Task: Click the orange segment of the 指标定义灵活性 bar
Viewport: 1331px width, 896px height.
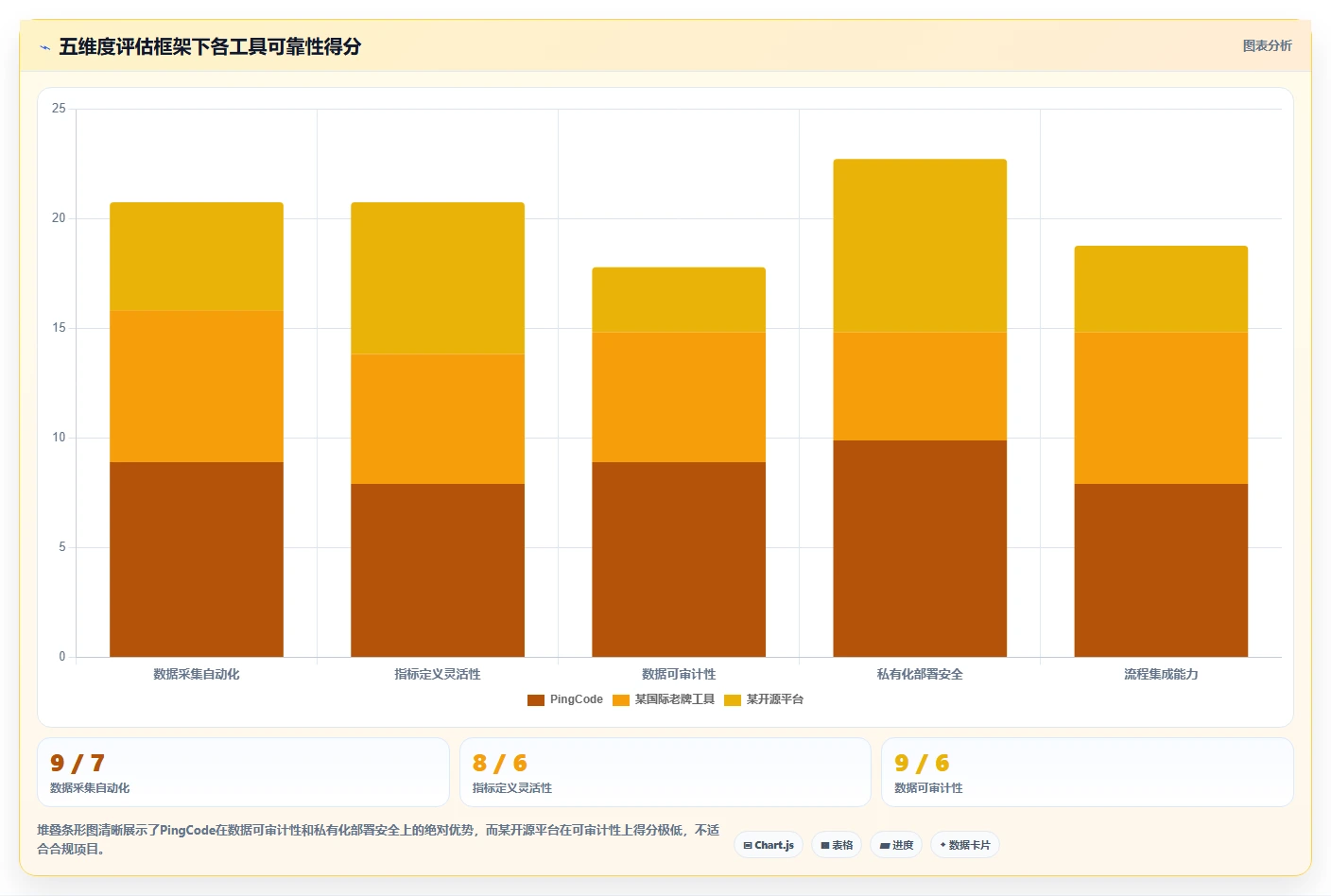Action: (438, 419)
